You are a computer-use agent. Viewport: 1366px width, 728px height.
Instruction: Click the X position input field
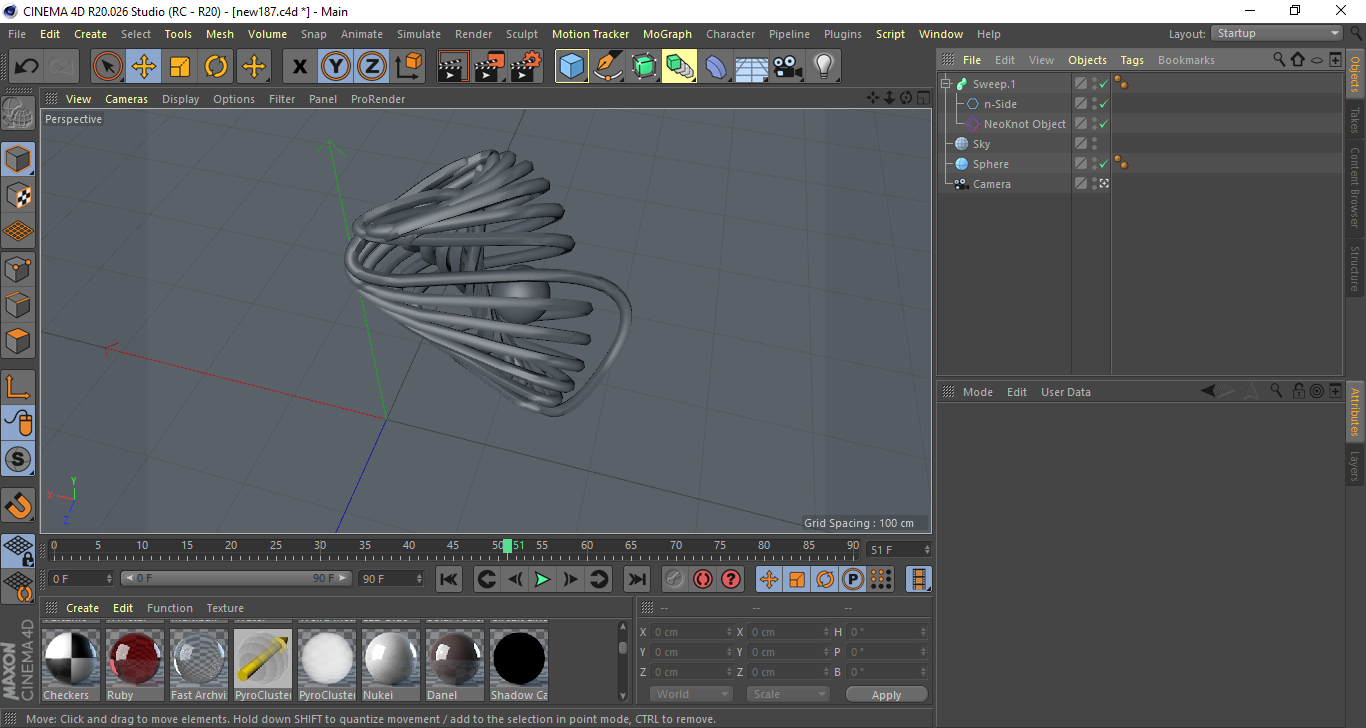click(692, 632)
